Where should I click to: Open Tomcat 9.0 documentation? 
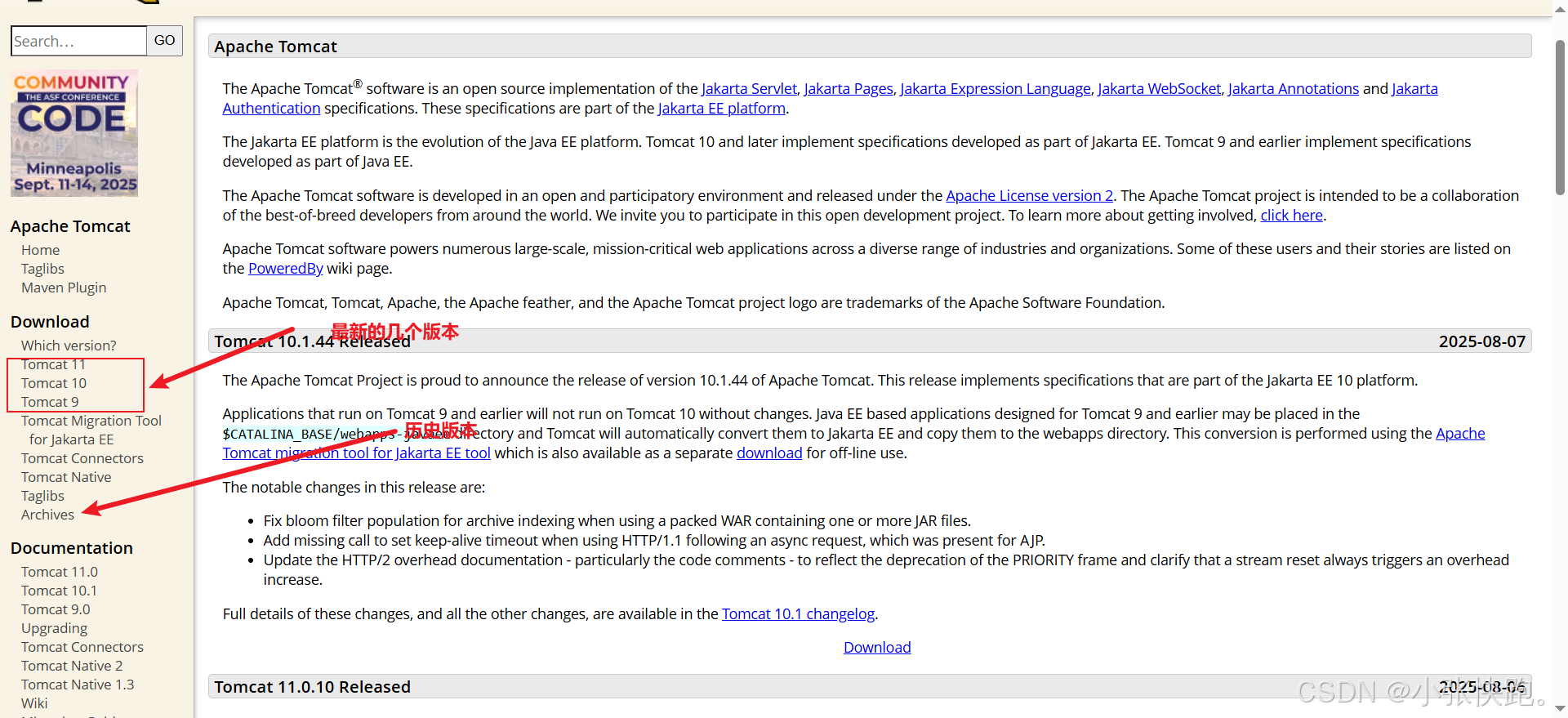click(56, 609)
